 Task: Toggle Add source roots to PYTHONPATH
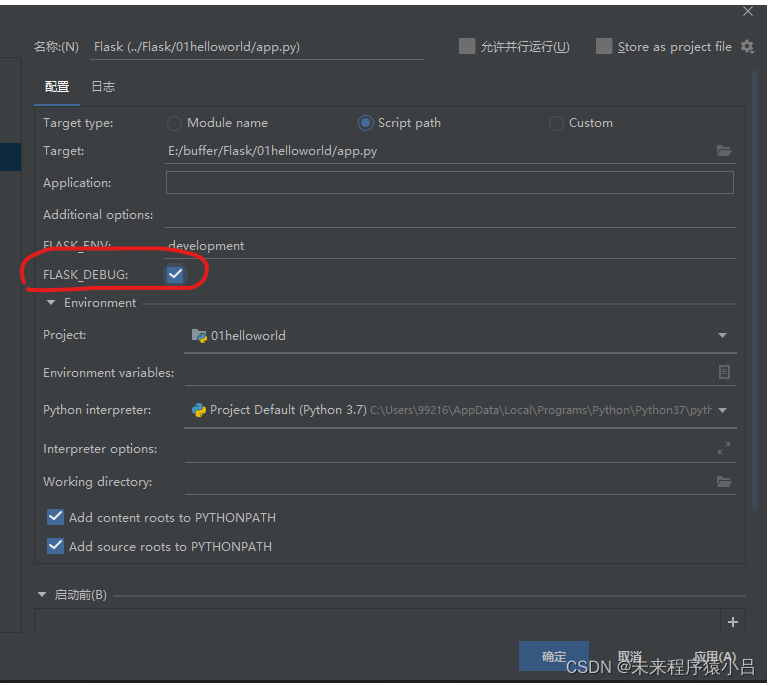[x=55, y=546]
